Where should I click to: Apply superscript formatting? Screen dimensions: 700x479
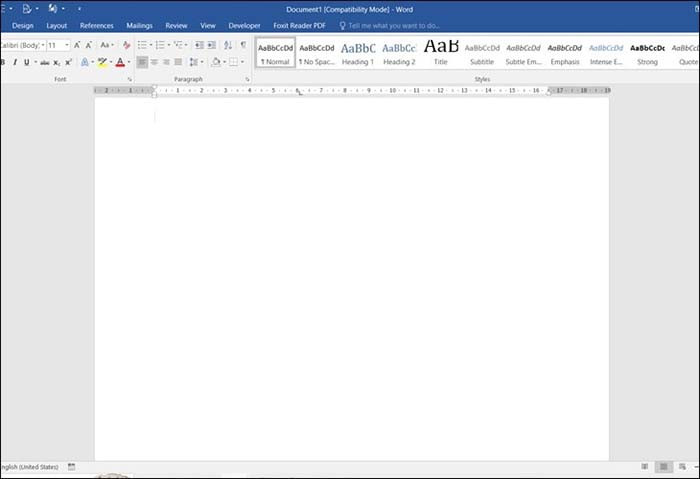[68, 62]
